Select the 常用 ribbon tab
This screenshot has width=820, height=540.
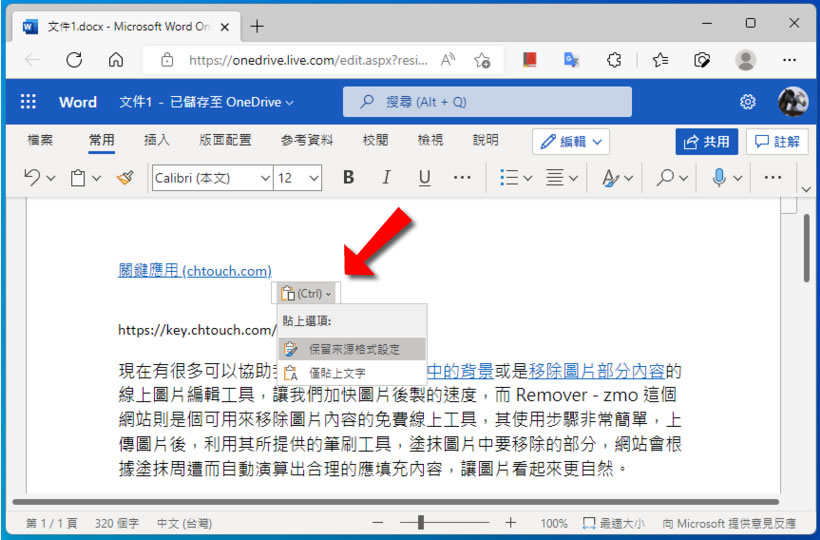(x=101, y=140)
